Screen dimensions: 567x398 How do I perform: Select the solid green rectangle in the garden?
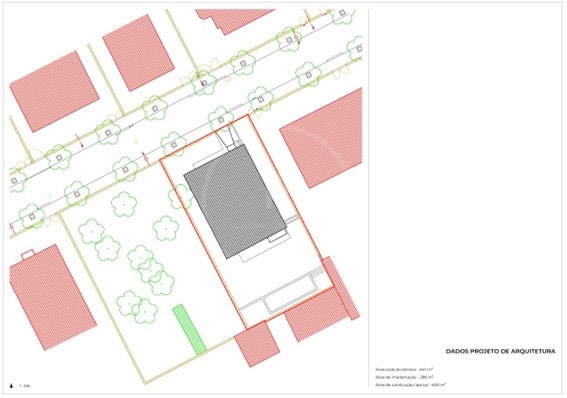189,330
